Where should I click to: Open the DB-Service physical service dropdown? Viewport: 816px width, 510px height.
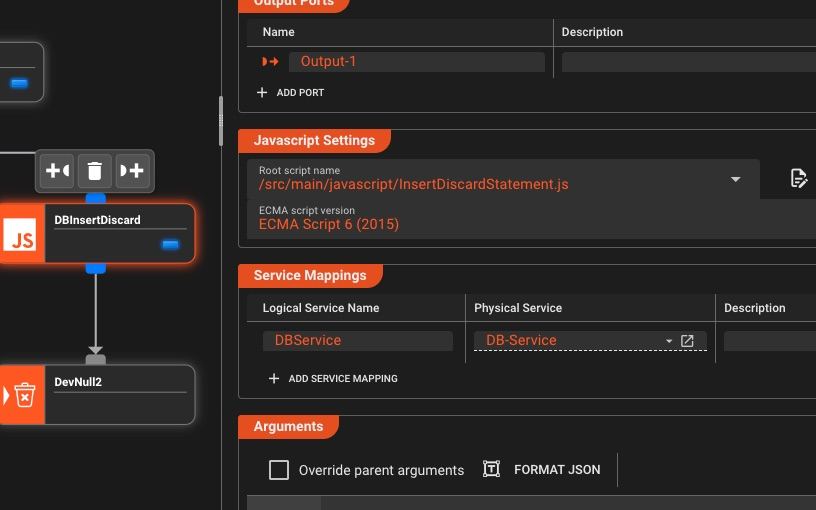coord(669,341)
